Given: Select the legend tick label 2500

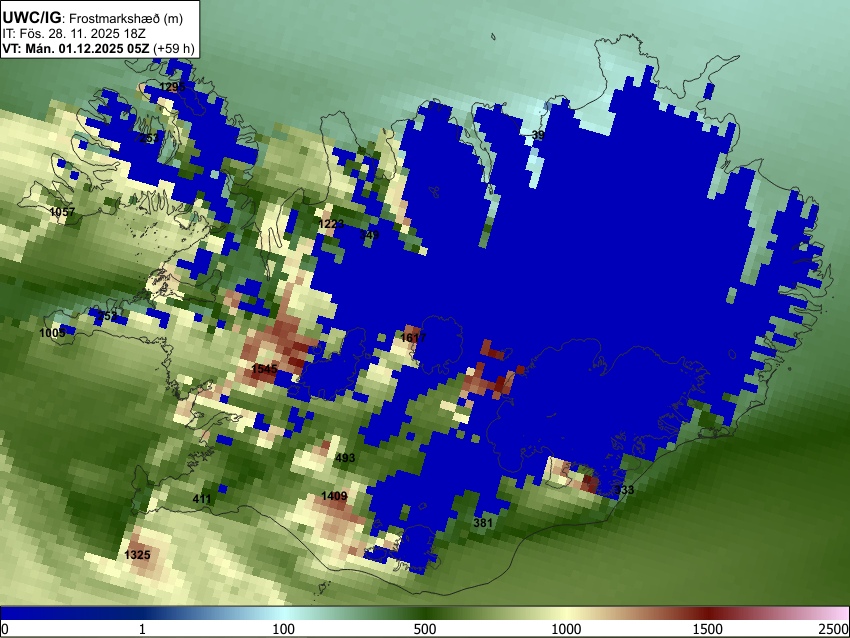Looking at the screenshot, I should click(x=834, y=629).
